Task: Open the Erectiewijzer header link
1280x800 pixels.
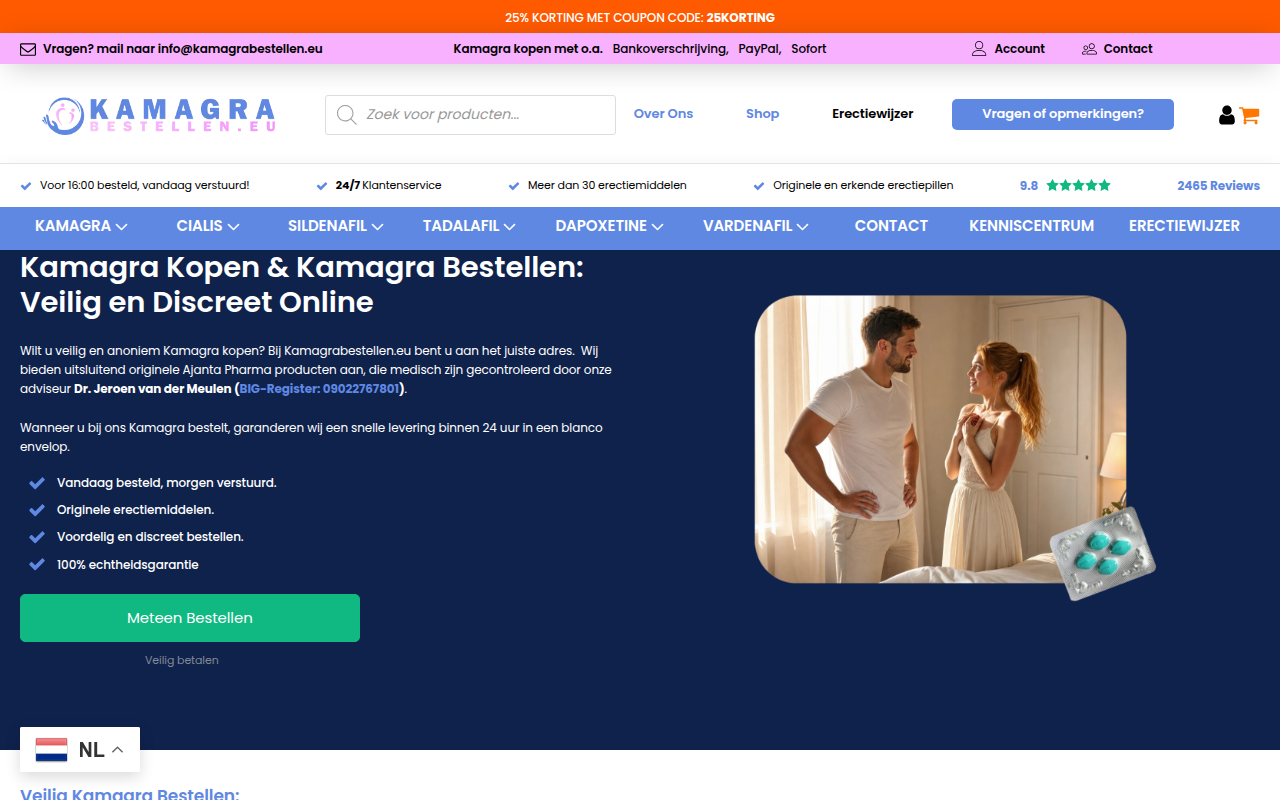Action: coord(872,114)
